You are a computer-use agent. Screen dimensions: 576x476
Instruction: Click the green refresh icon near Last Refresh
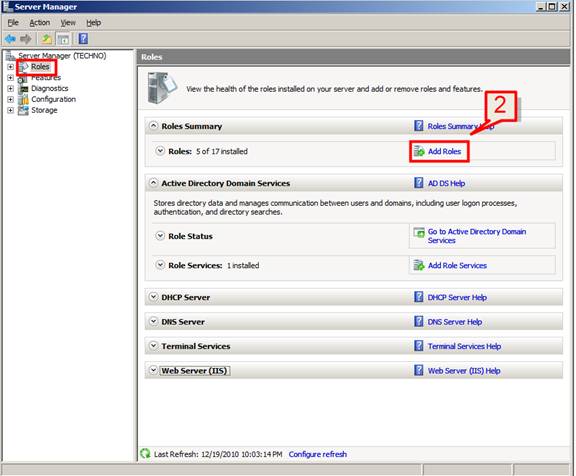click(145, 454)
